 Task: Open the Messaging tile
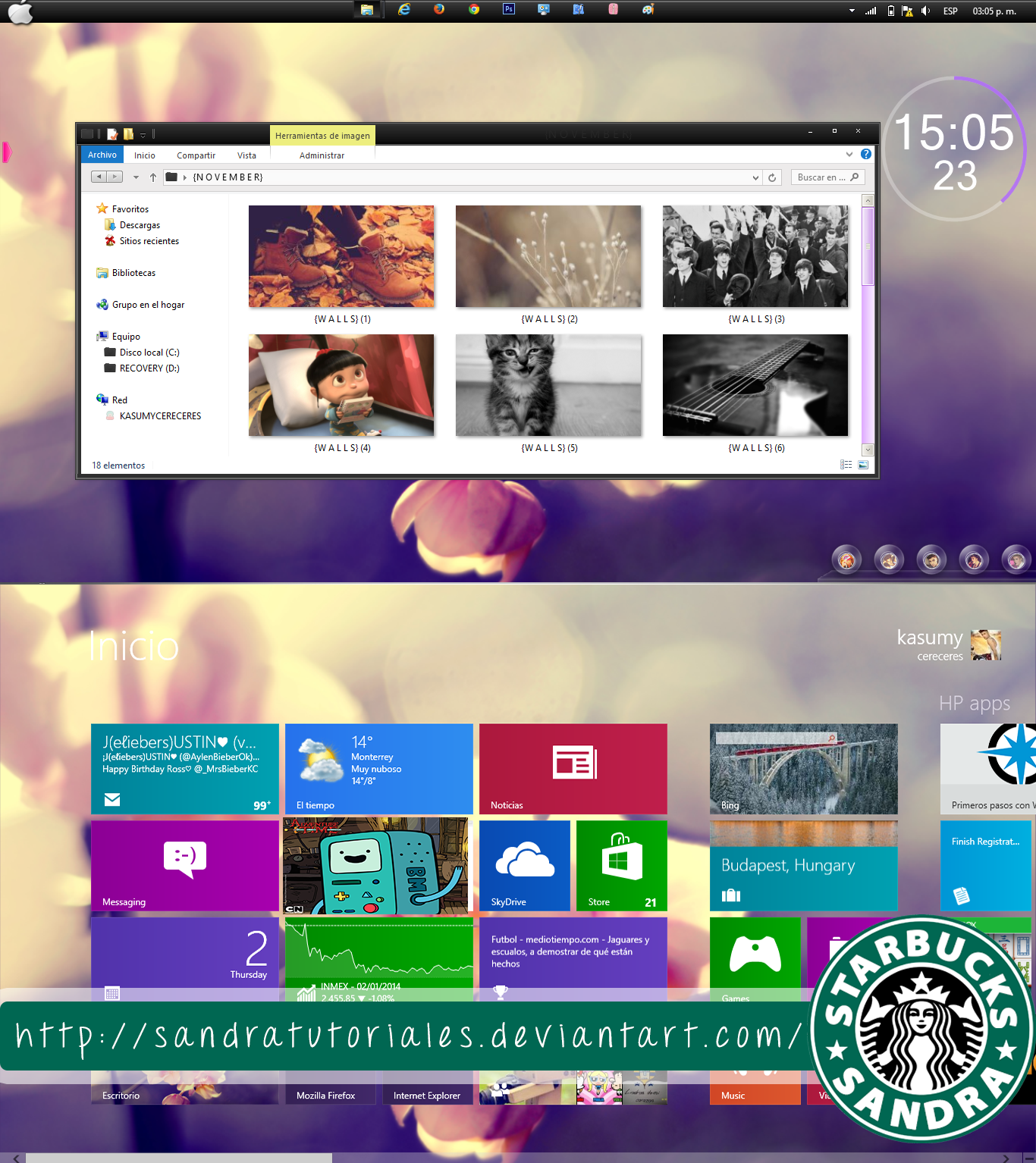185,866
